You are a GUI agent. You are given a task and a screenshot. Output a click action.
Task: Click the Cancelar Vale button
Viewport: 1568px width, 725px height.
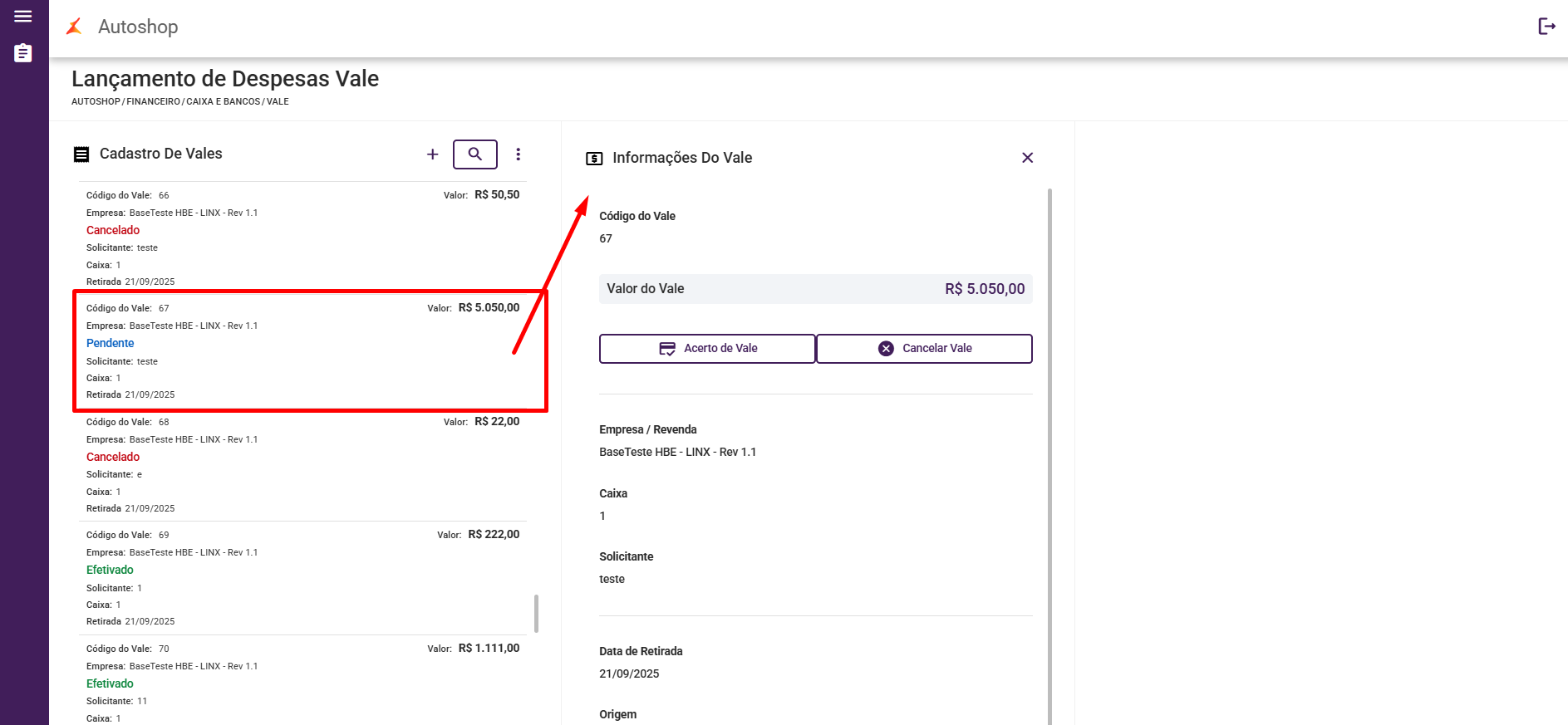click(x=924, y=349)
